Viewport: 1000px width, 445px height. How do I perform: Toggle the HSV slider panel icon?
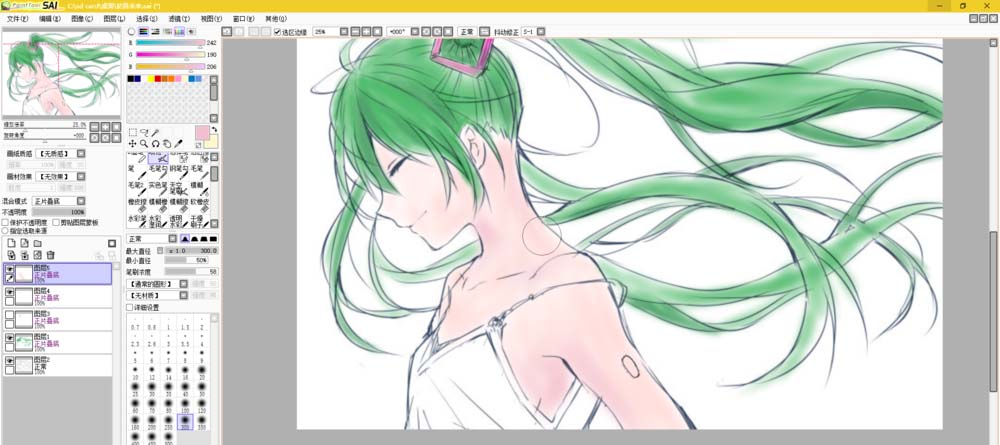(156, 31)
